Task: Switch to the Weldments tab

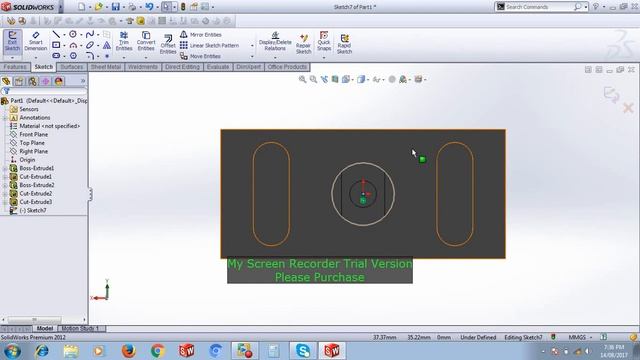Action: point(143,67)
